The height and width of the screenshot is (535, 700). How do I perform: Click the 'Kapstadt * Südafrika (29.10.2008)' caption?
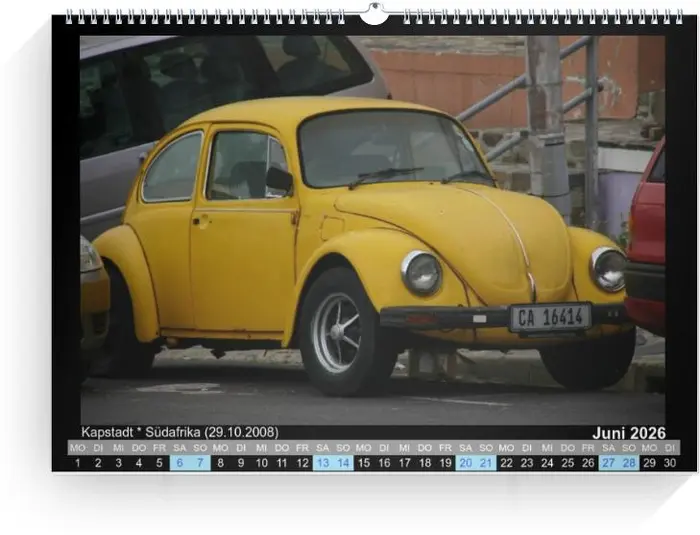tap(179, 432)
